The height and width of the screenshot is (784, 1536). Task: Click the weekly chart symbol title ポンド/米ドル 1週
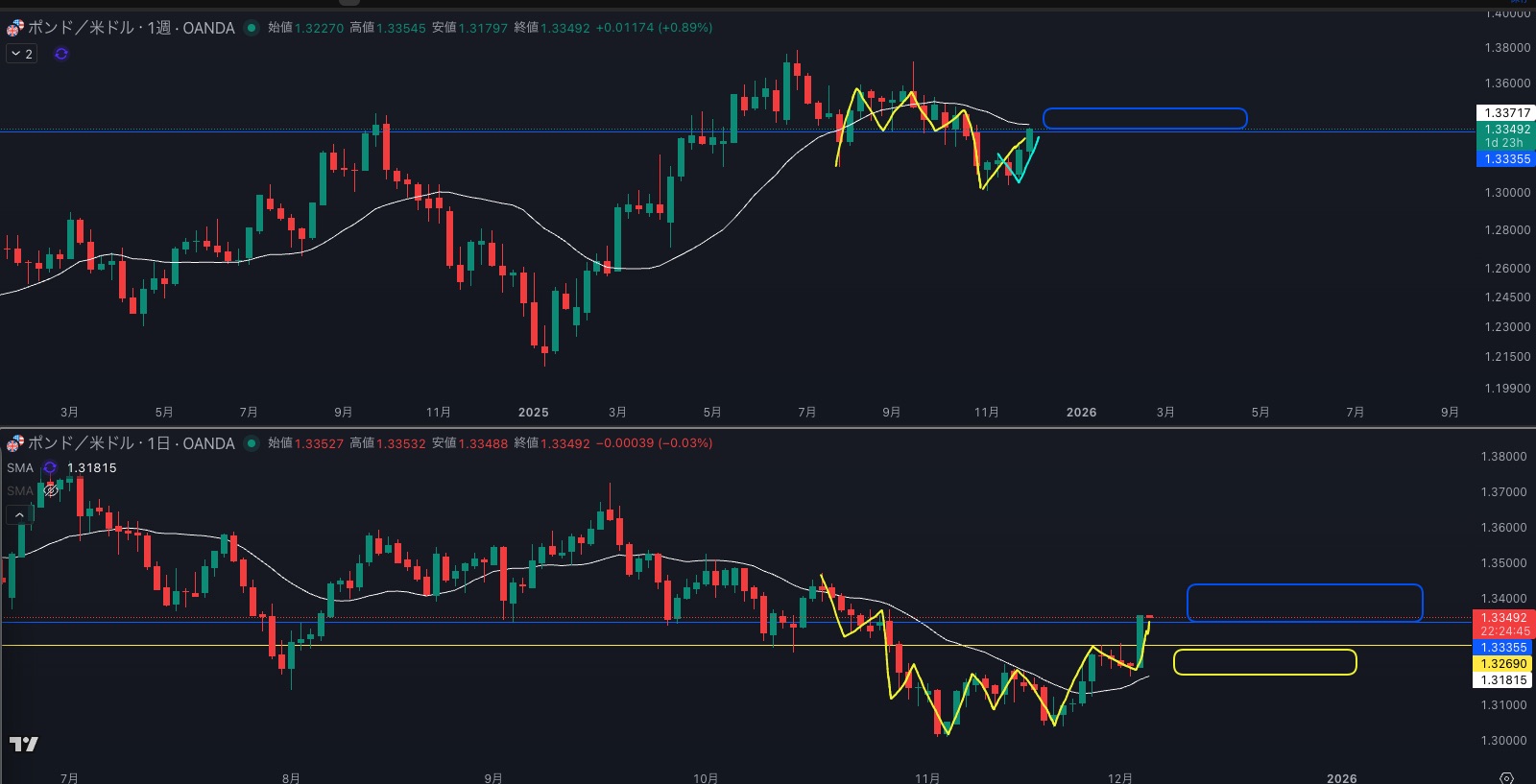tap(131, 28)
